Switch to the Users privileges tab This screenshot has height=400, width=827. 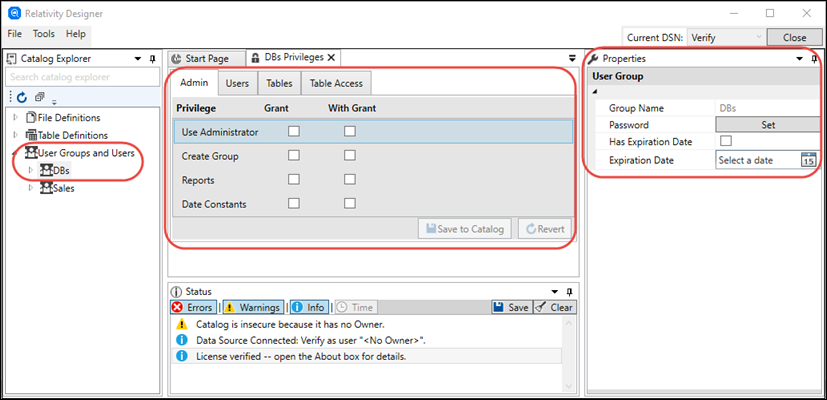(x=237, y=83)
